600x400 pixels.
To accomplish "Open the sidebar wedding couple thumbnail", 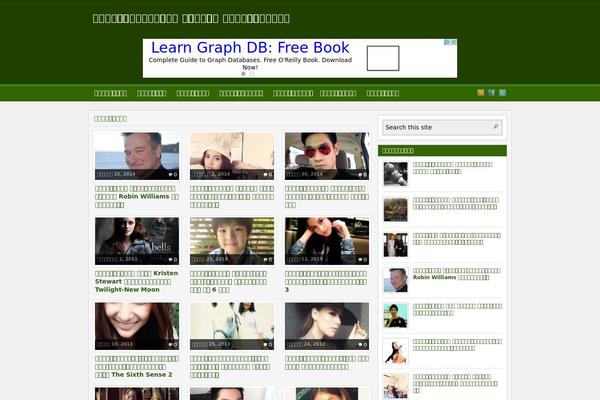I will [x=396, y=245].
